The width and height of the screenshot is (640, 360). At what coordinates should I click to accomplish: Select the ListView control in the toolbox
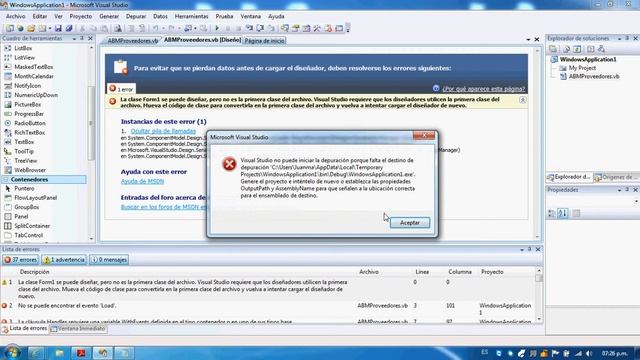tap(24, 58)
